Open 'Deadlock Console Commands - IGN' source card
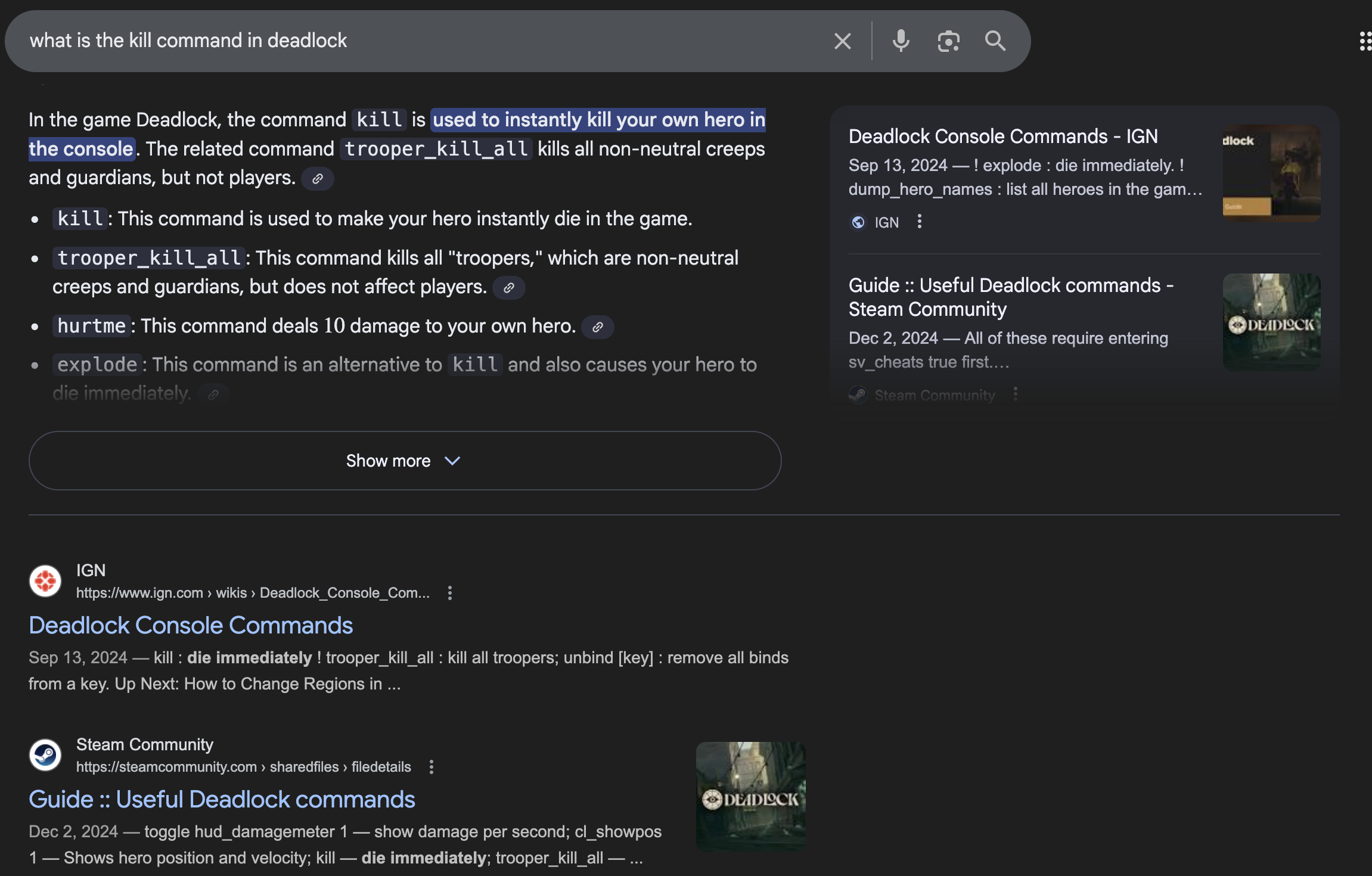 coord(1003,136)
